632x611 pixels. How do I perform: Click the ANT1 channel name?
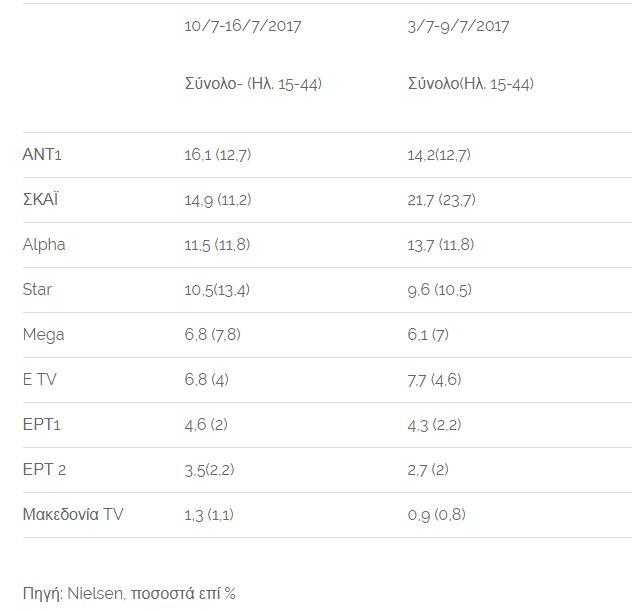pos(42,155)
